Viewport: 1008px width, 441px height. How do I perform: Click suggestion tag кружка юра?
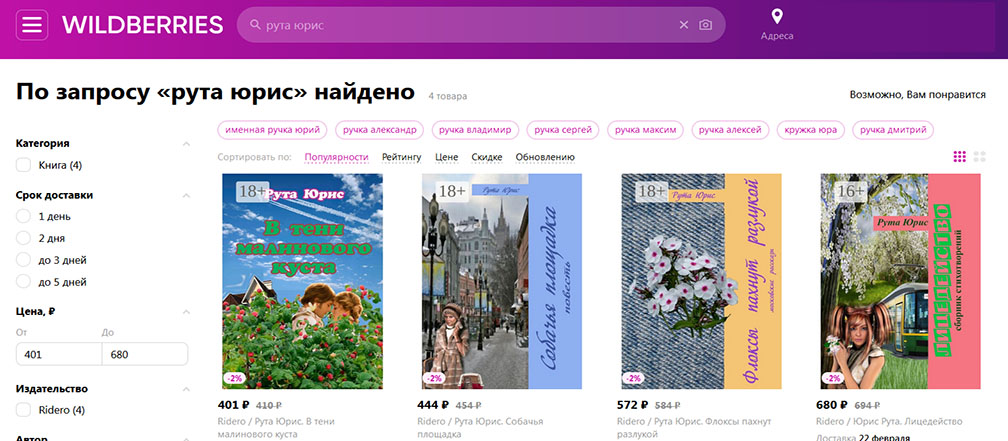(x=811, y=130)
